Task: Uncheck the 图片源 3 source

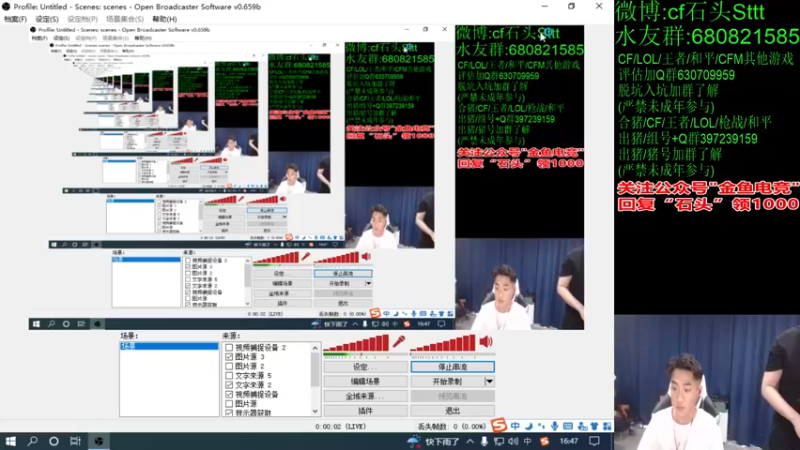Action: pyautogui.click(x=229, y=357)
